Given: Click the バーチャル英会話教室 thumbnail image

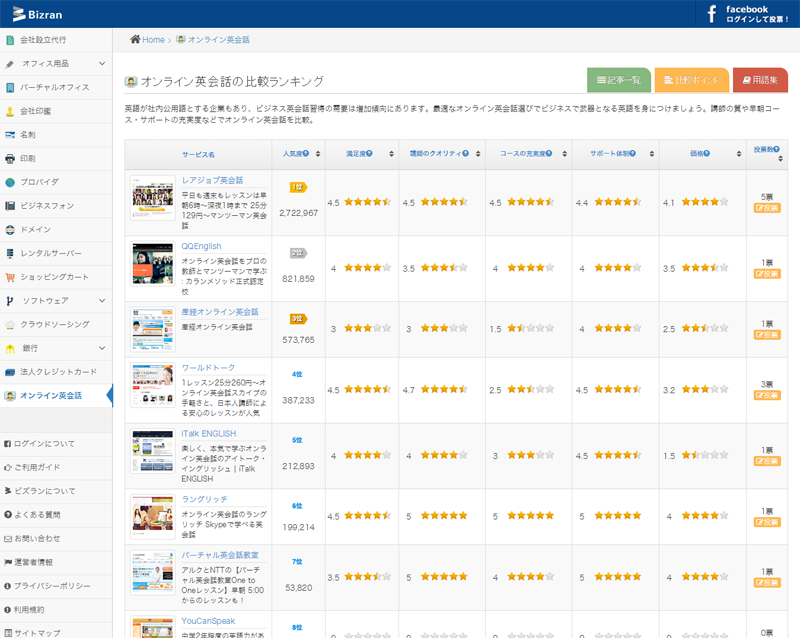Looking at the screenshot, I should [x=153, y=573].
